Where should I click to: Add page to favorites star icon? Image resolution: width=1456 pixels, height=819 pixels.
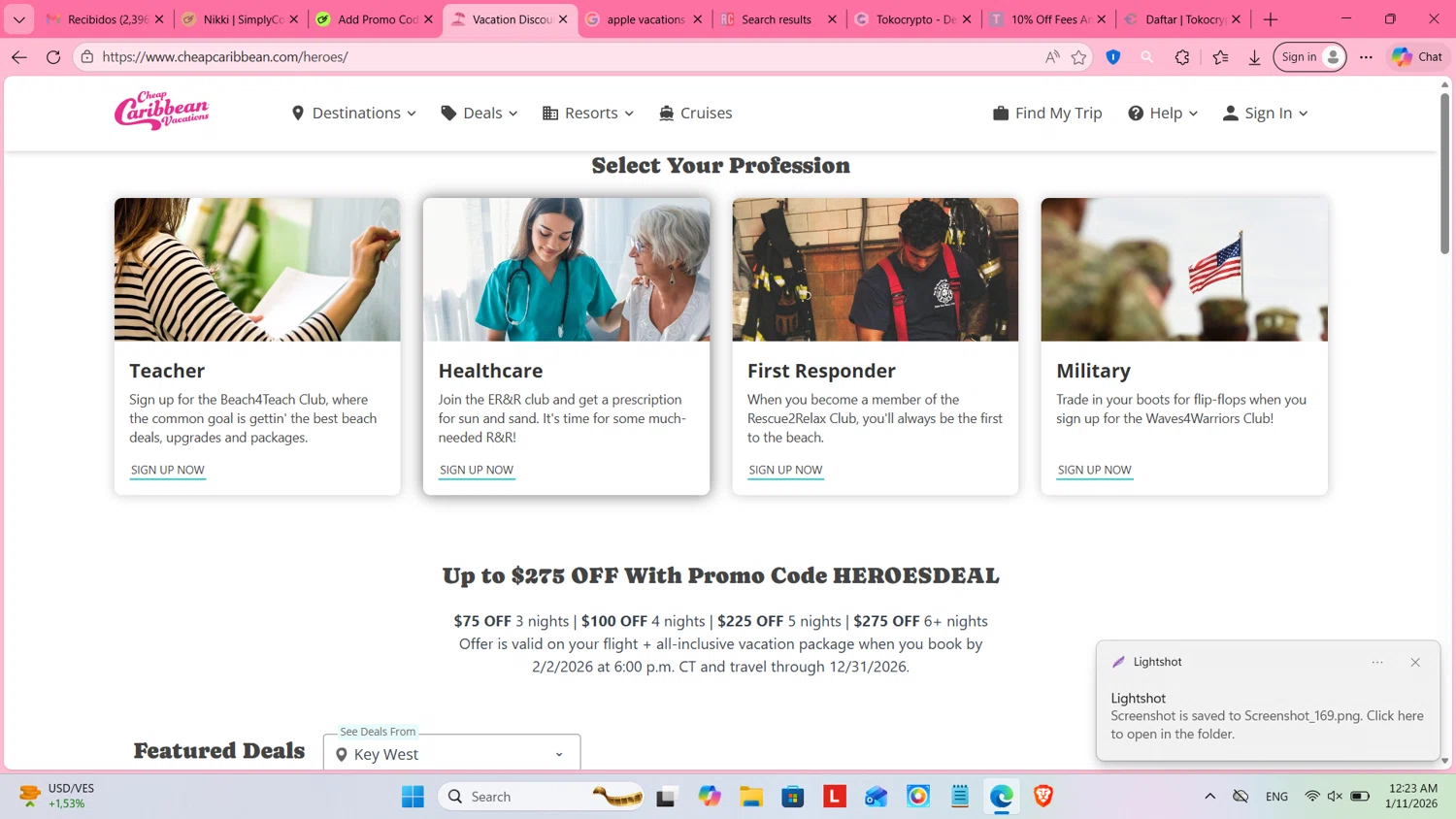(x=1078, y=57)
